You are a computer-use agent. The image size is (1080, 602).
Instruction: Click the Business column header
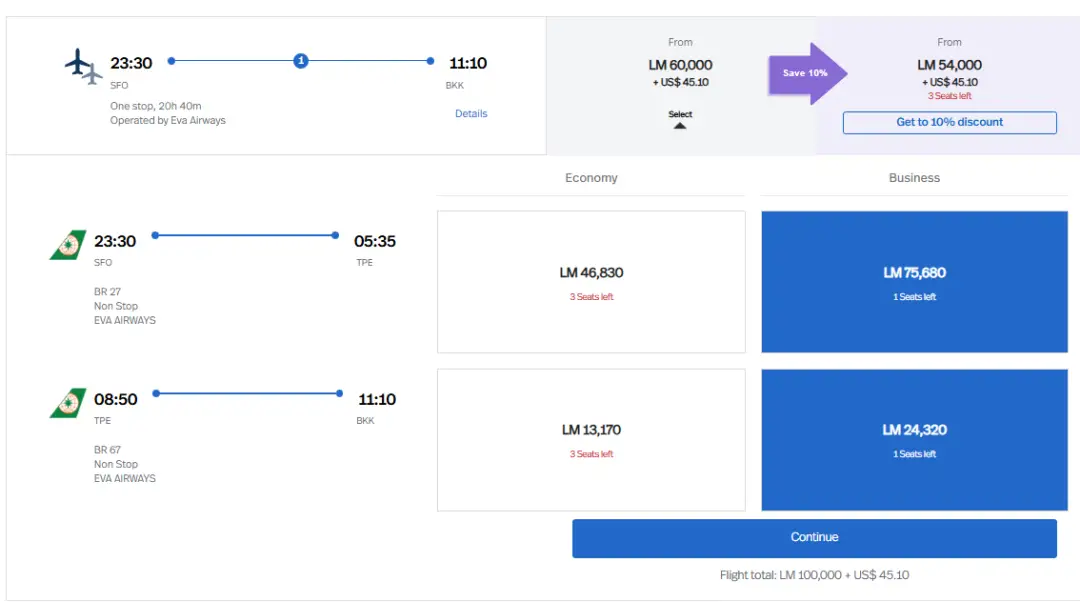click(x=914, y=178)
